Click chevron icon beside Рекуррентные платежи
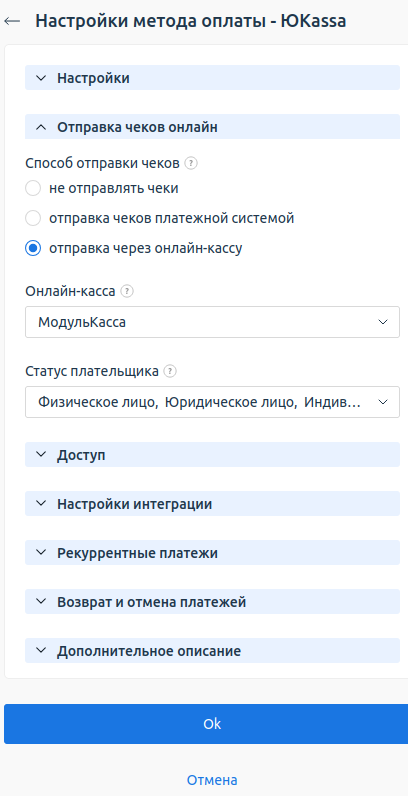Screen dimensions: 408x796 (42, 552)
